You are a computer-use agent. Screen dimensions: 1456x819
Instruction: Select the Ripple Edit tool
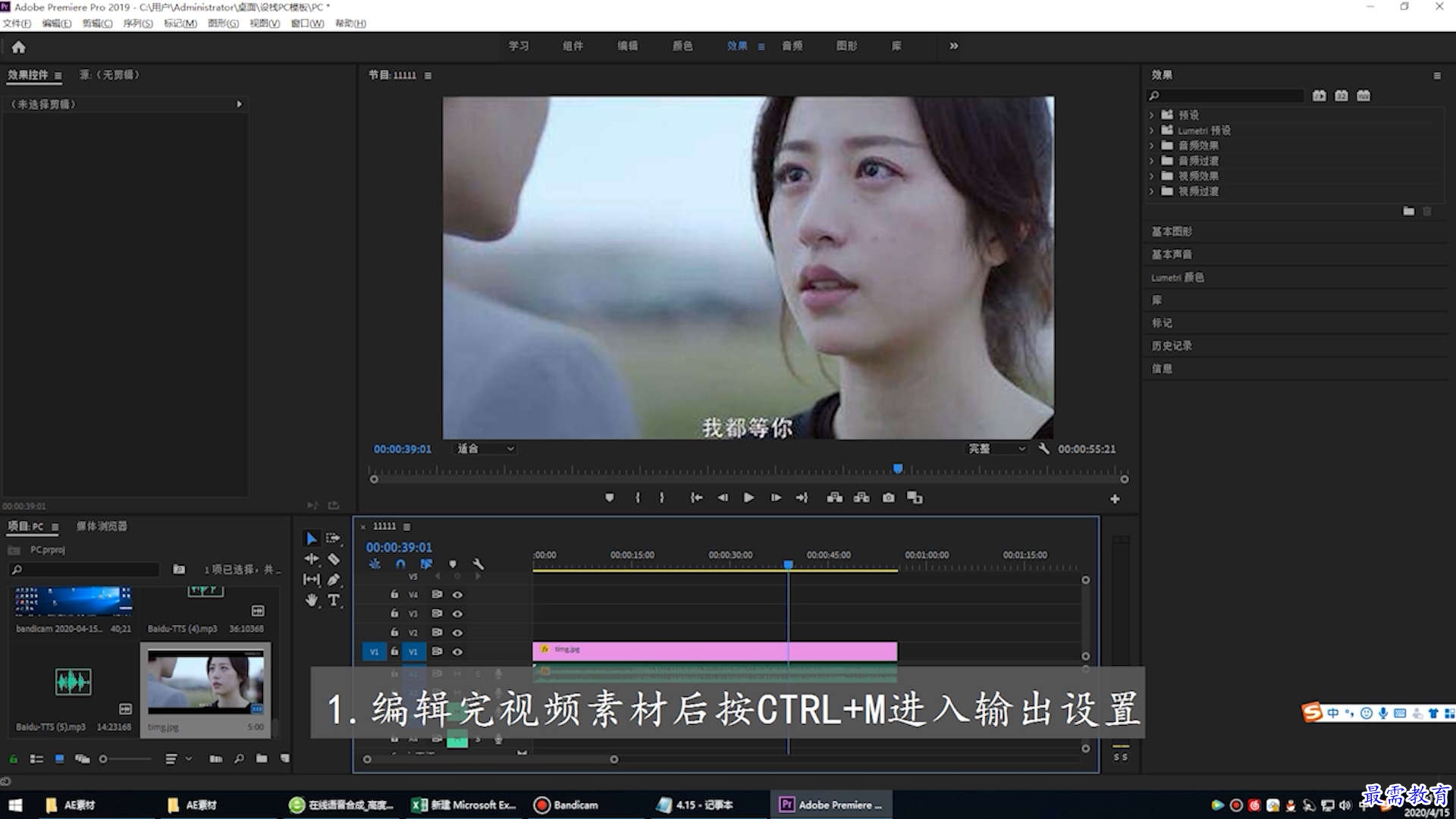(311, 559)
